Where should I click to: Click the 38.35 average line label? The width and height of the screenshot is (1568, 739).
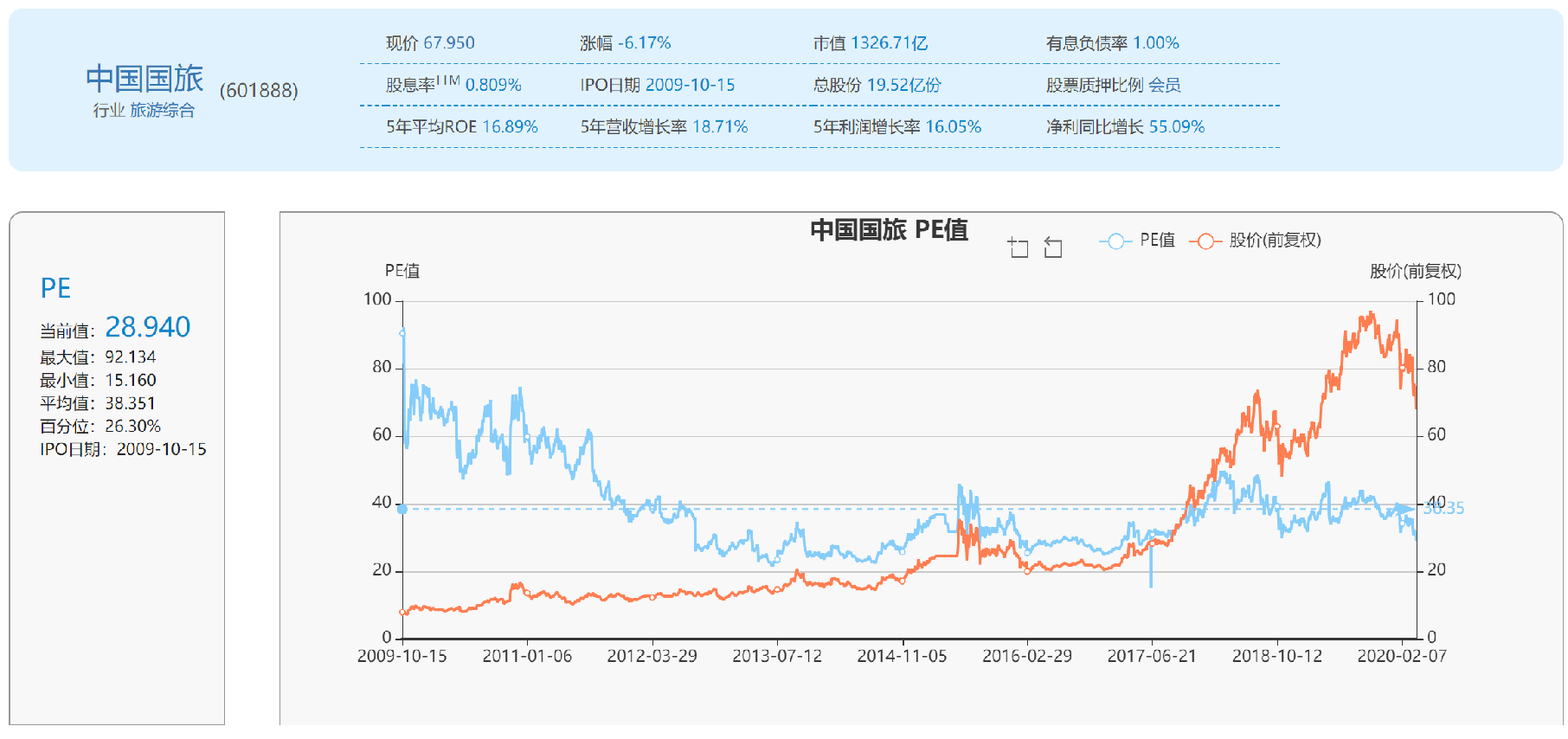point(1443,509)
